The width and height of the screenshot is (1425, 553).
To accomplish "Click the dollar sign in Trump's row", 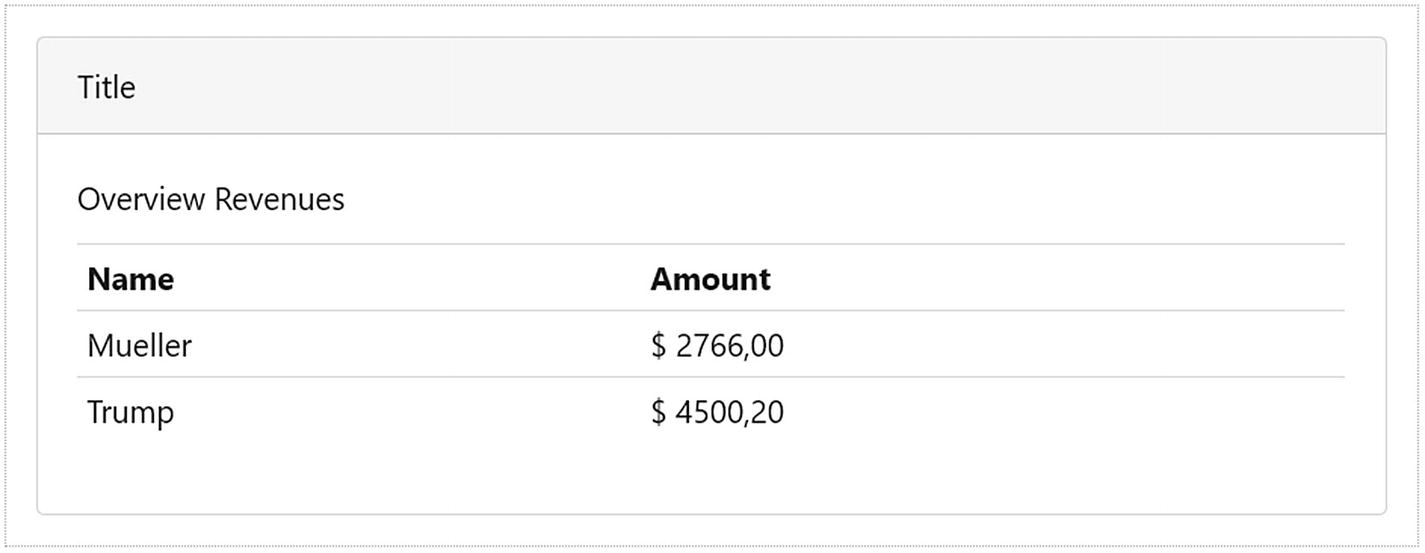I will (x=658, y=412).
